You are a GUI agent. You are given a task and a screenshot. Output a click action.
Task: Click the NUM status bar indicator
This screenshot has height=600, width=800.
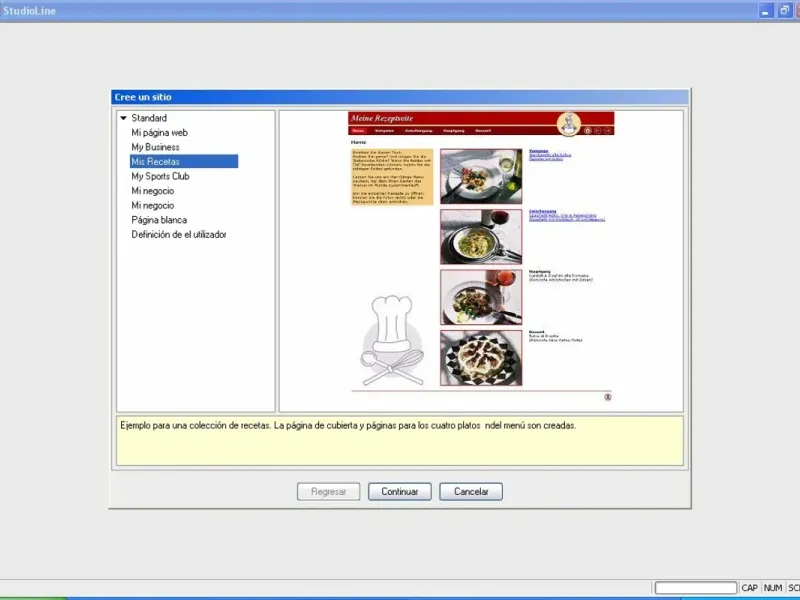772,588
